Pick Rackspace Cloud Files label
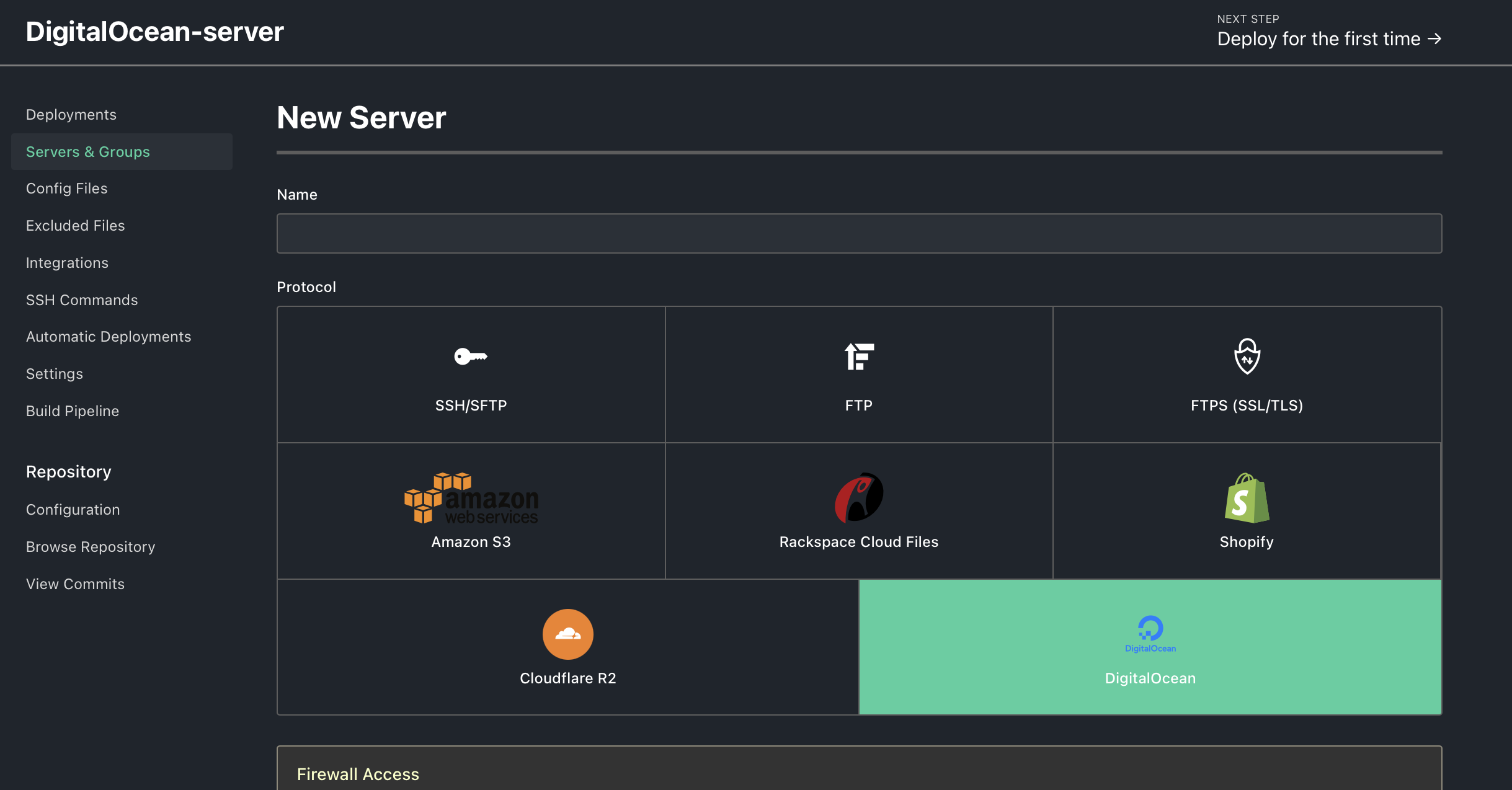The image size is (1512, 790). 859,542
